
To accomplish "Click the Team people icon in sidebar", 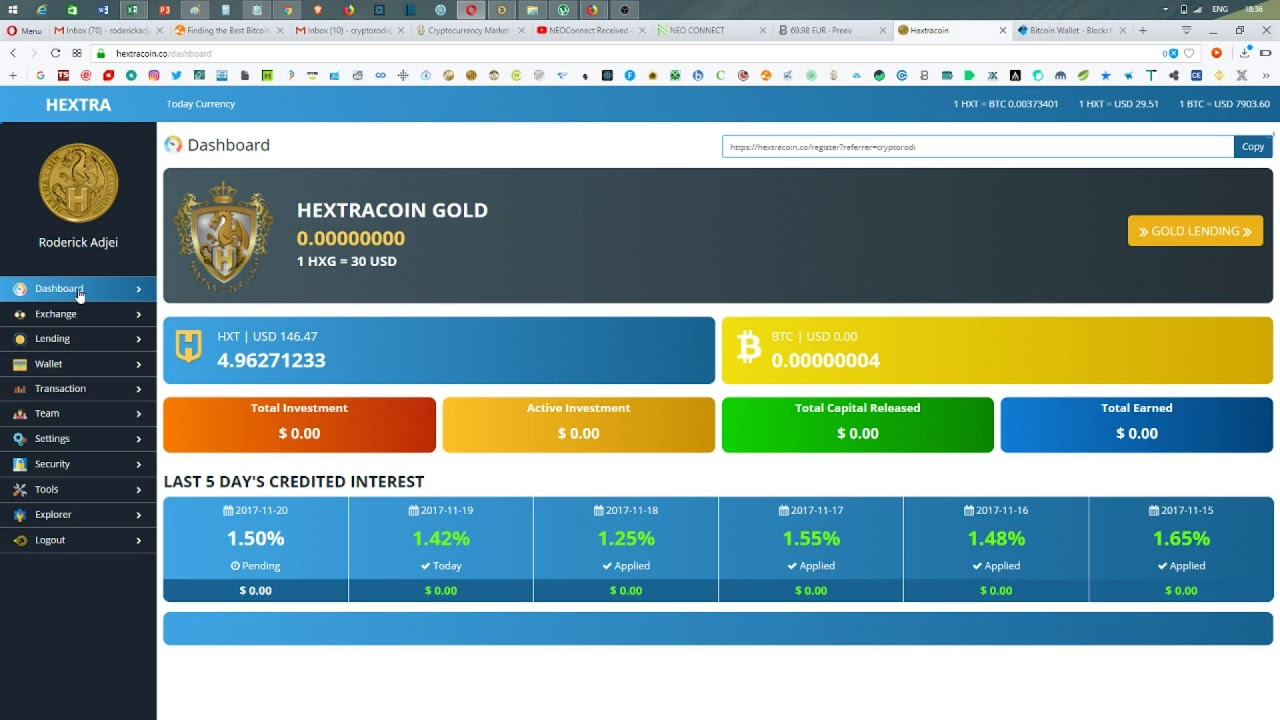I will (x=20, y=414).
